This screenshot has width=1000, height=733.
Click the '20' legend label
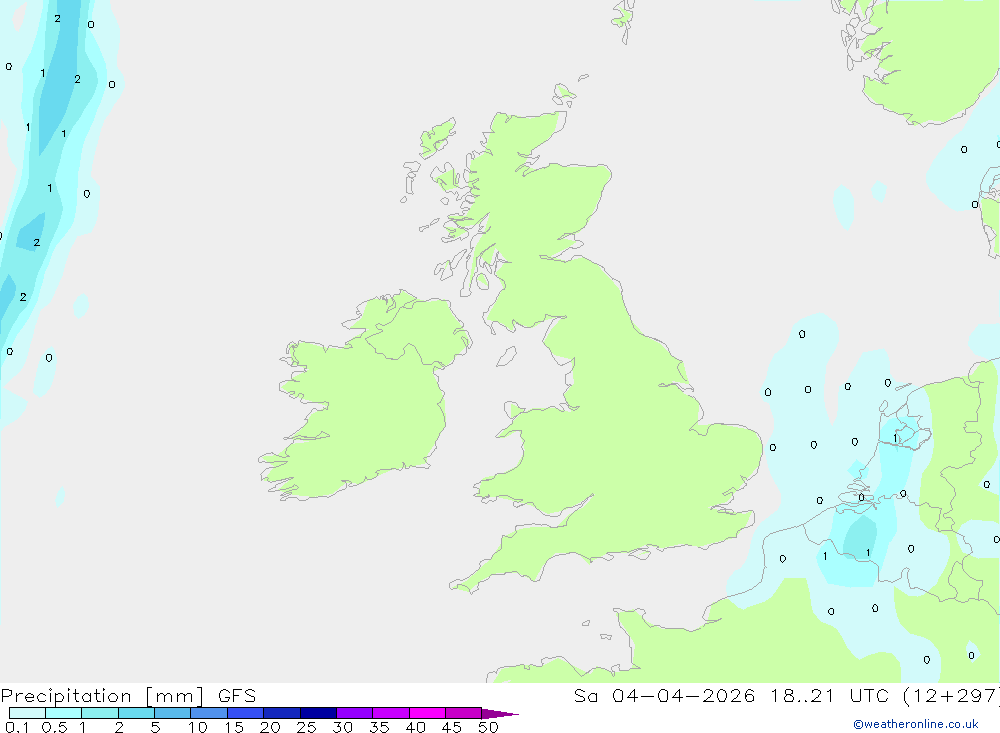coord(270,727)
